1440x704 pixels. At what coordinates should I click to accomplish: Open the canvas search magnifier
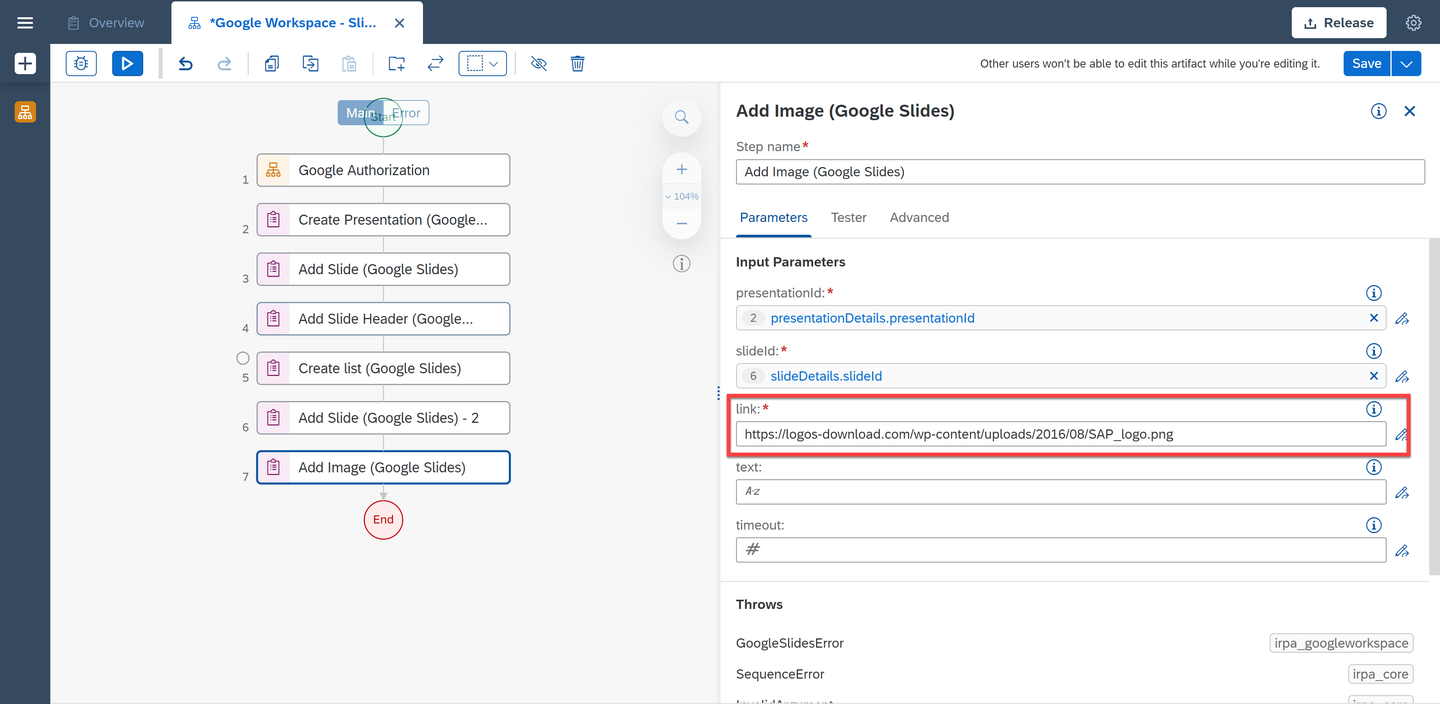[681, 117]
